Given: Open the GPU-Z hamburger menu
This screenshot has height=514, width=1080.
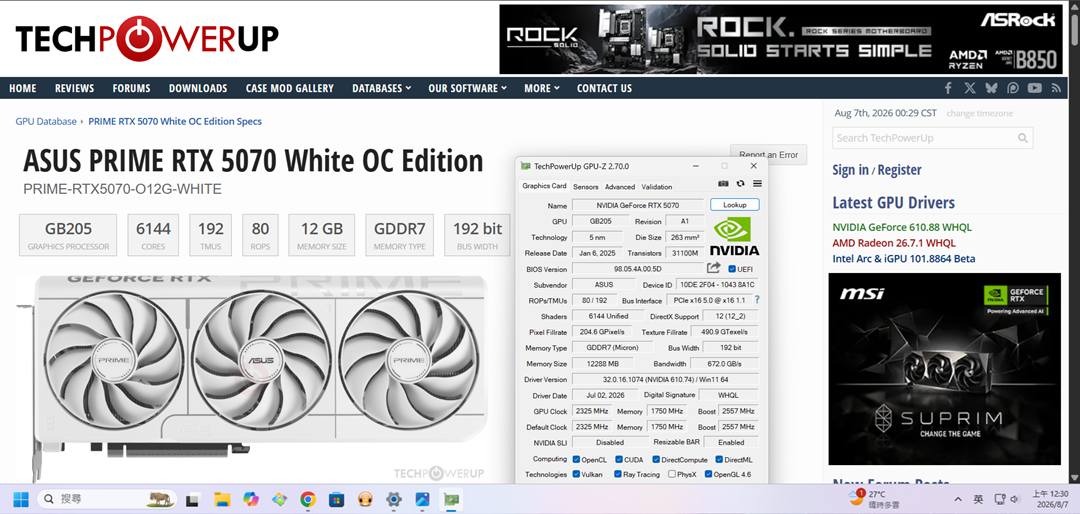Looking at the screenshot, I should (x=757, y=184).
